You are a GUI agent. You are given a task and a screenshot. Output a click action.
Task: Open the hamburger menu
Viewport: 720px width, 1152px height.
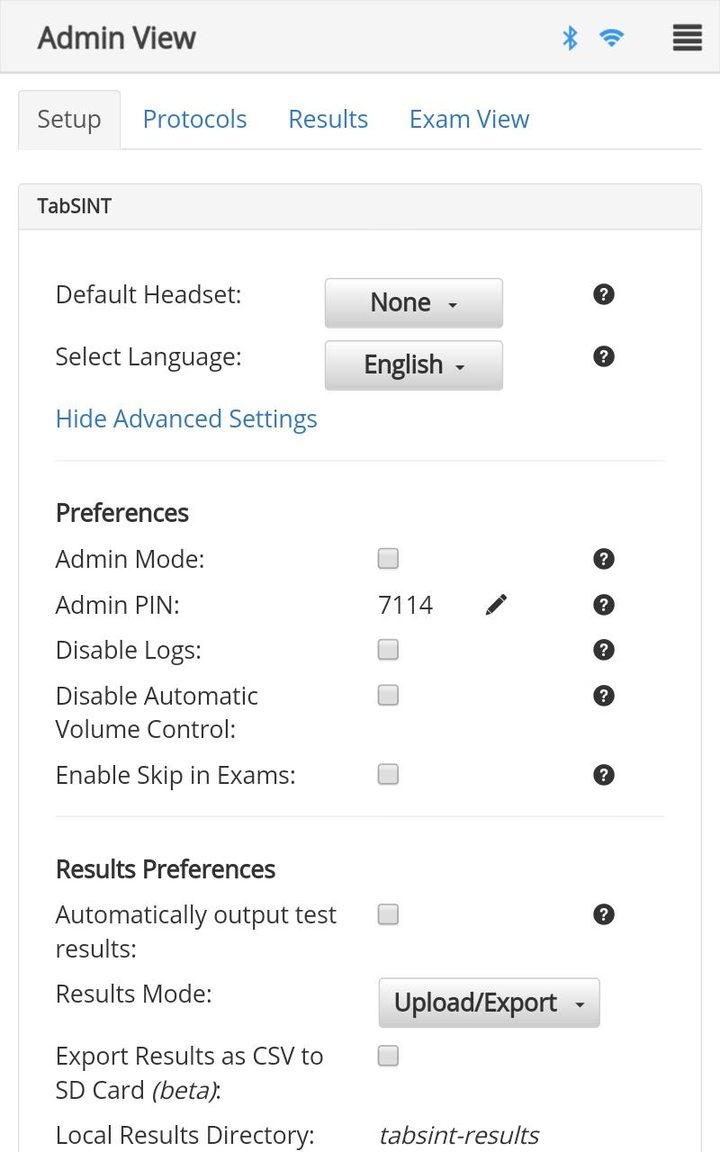tap(686, 37)
